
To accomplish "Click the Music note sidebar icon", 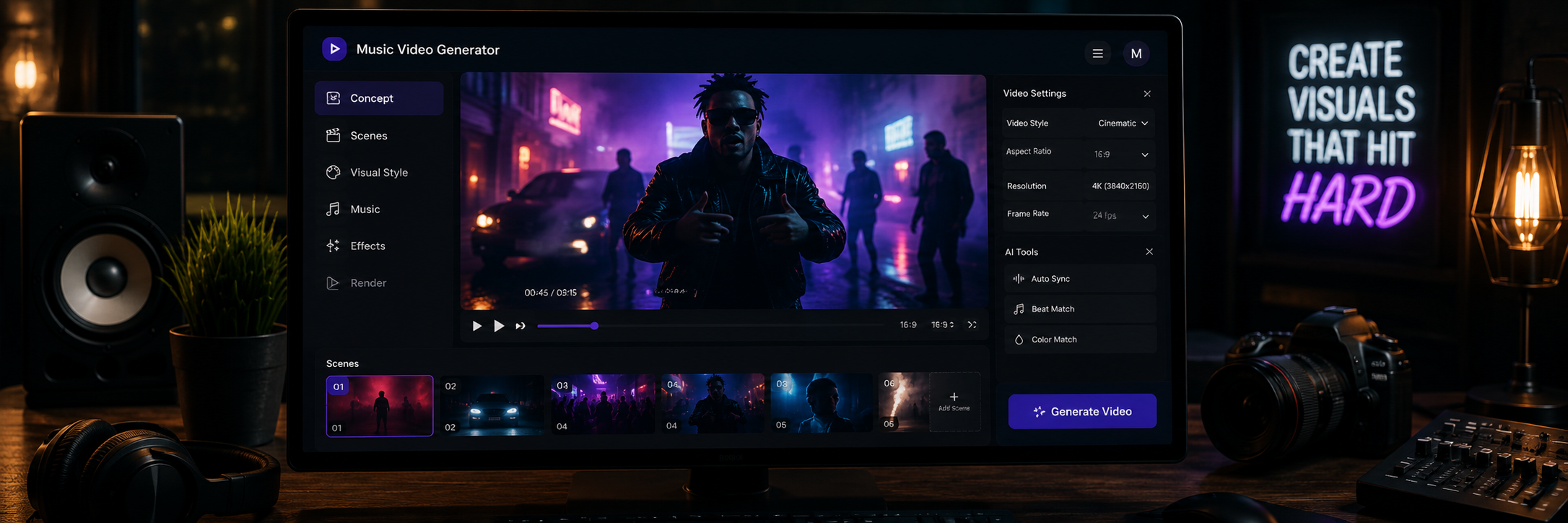I will pos(334,209).
